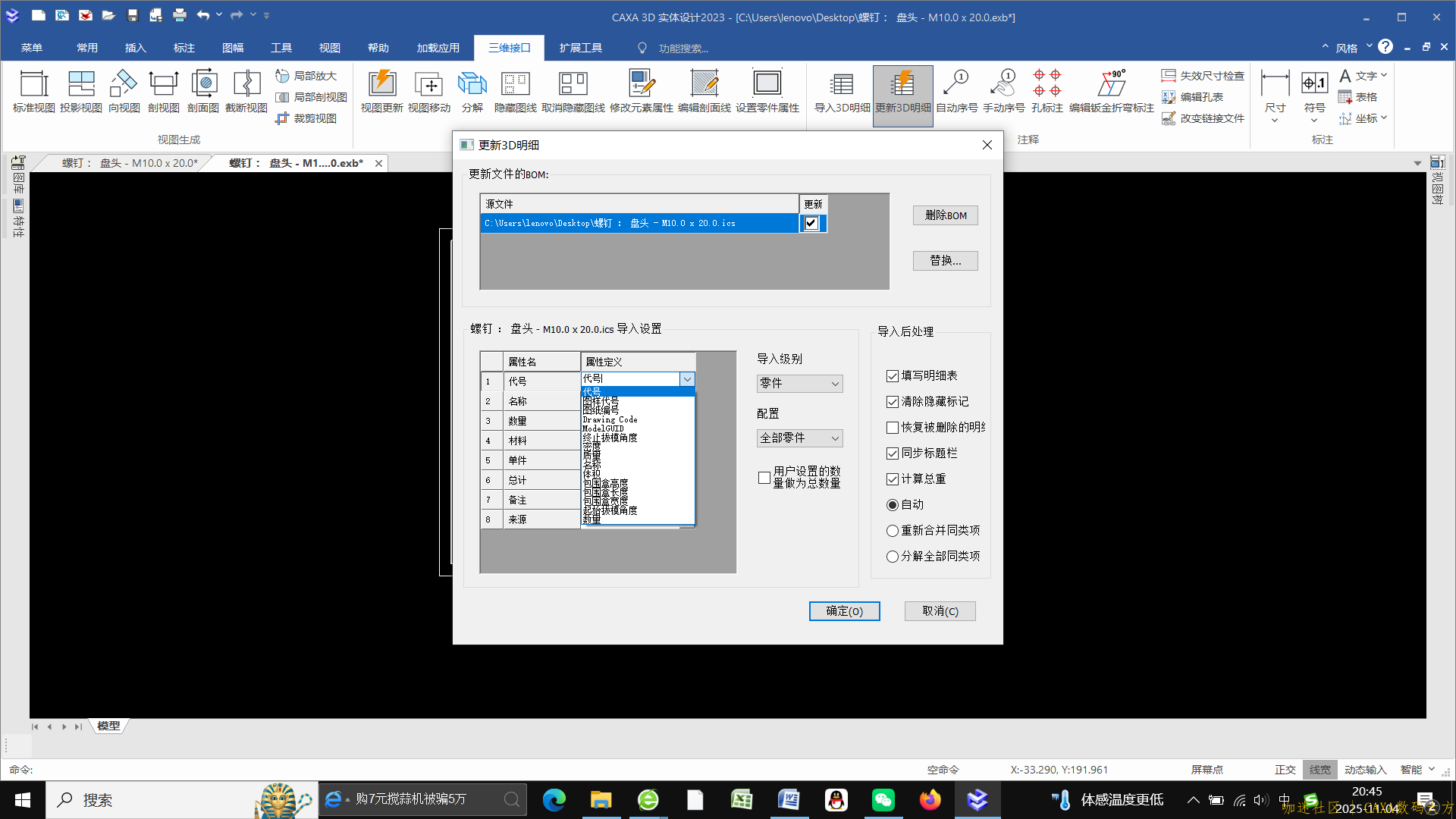This screenshot has width=1456, height=819.
Task: Select the 剖视图 section view tool
Action: tap(163, 91)
